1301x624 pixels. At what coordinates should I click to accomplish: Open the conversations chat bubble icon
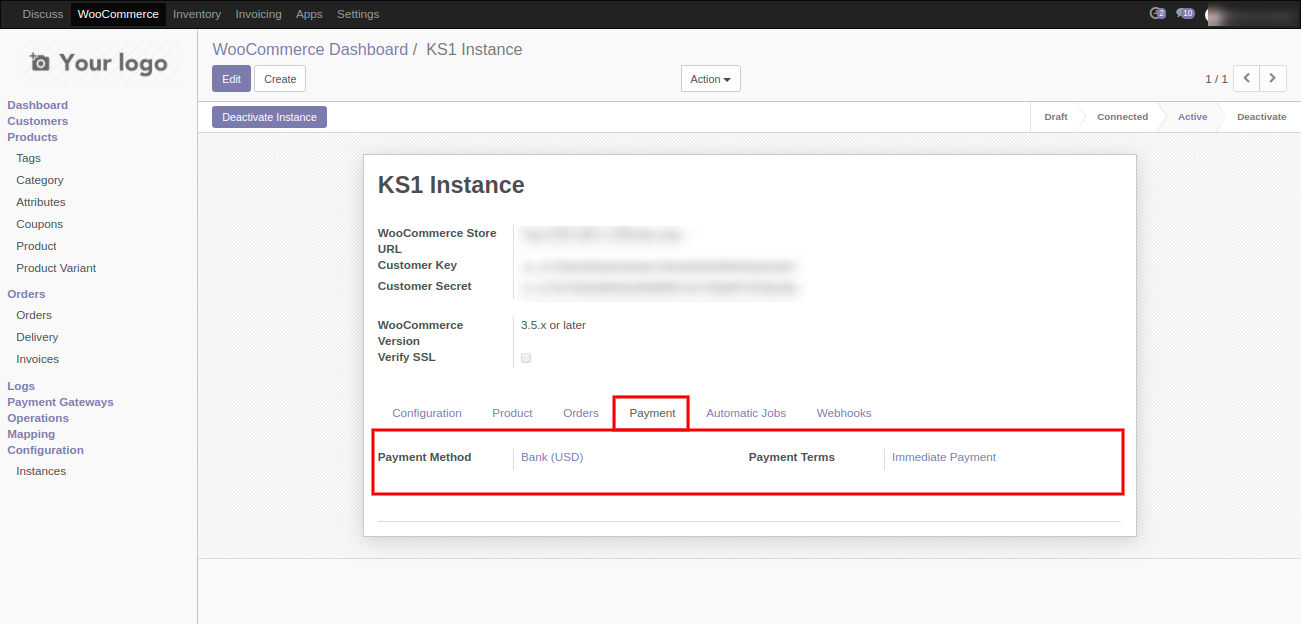(1185, 14)
